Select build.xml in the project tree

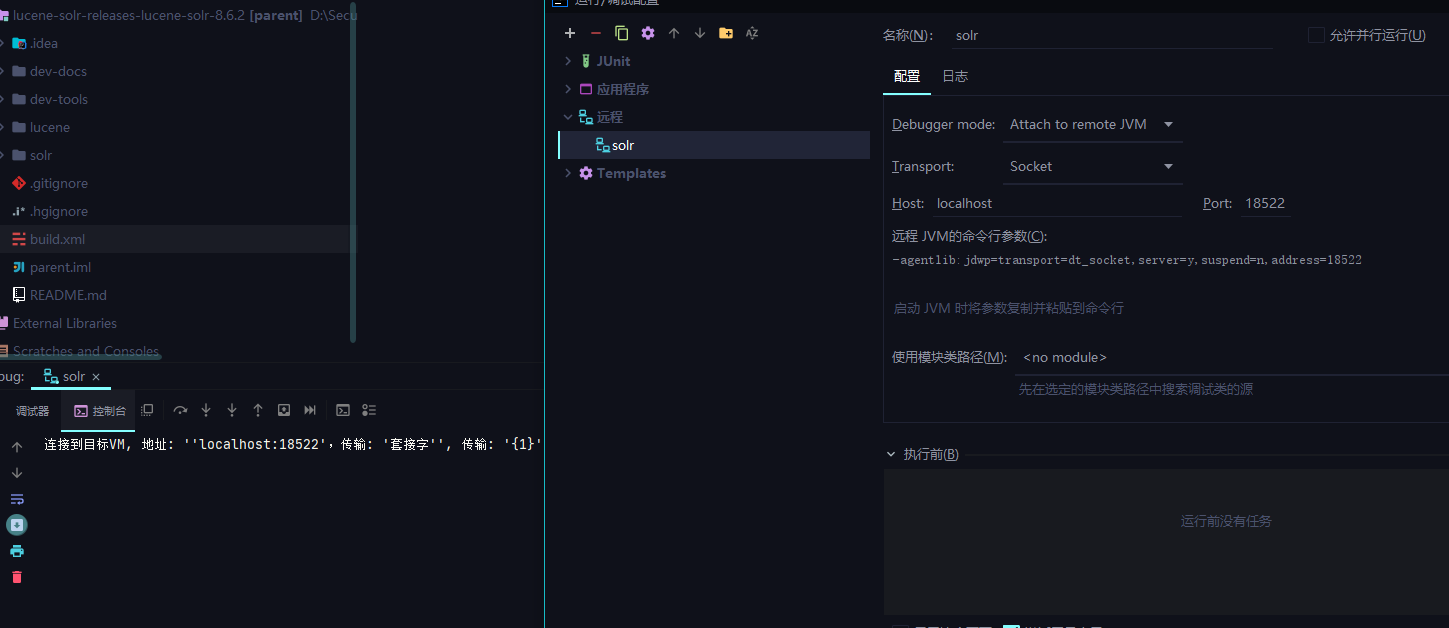(x=57, y=239)
